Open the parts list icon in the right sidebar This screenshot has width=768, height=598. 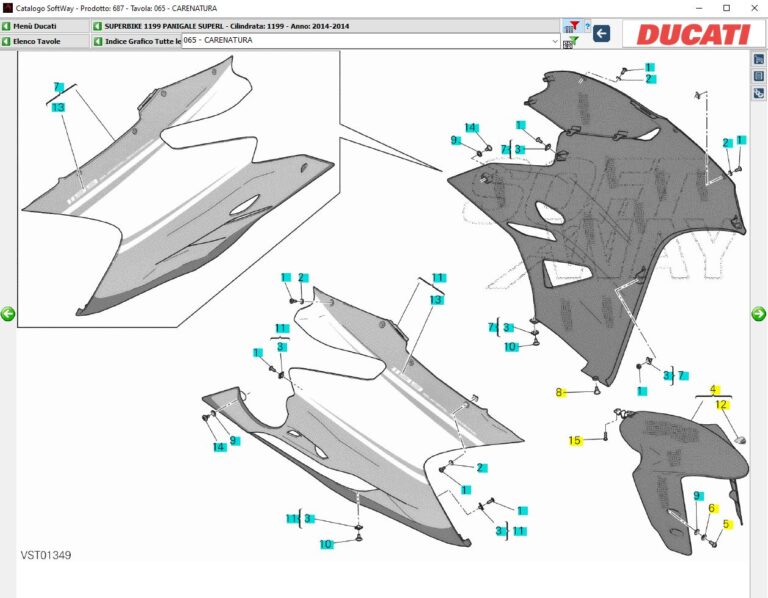coord(758,76)
